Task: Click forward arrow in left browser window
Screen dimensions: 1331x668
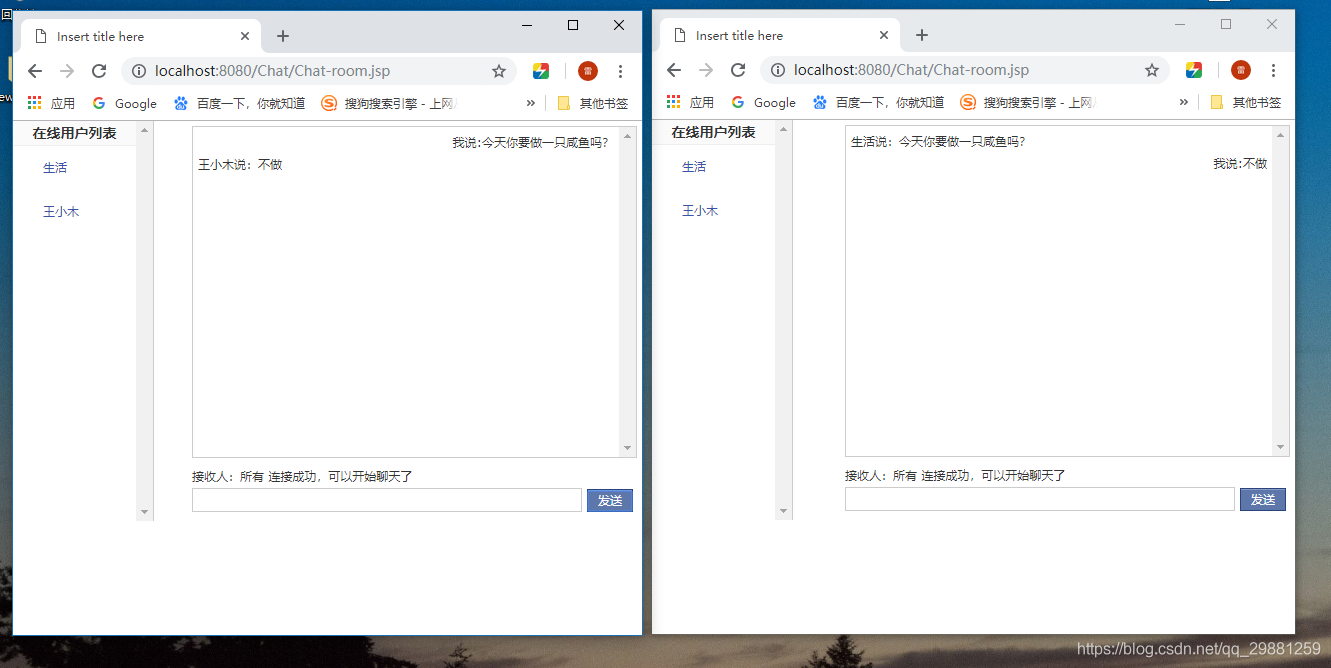Action: pyautogui.click(x=67, y=71)
